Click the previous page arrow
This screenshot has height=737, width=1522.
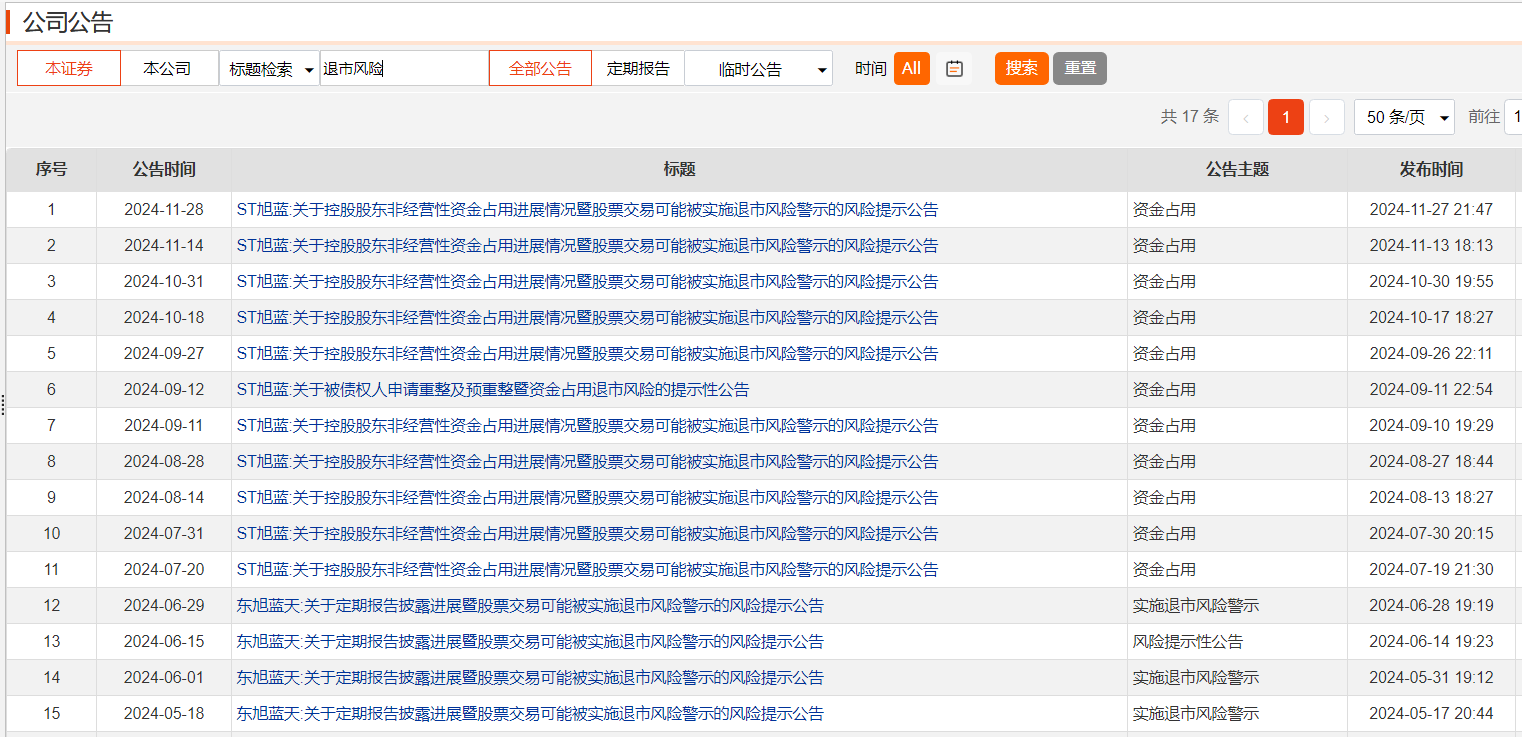point(1245,117)
